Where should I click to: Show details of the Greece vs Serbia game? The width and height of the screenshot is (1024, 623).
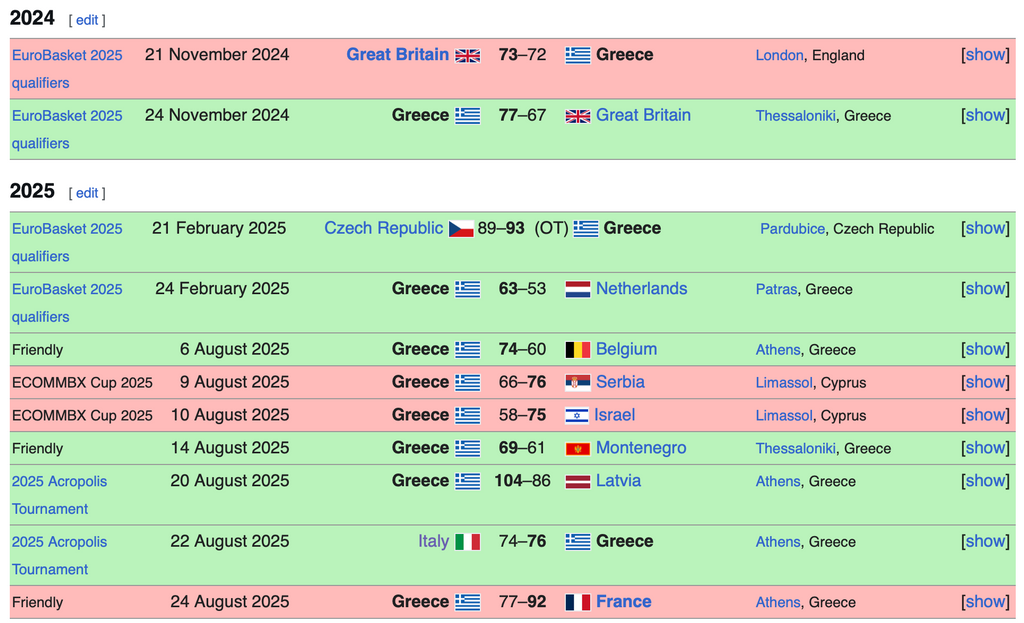pos(985,382)
